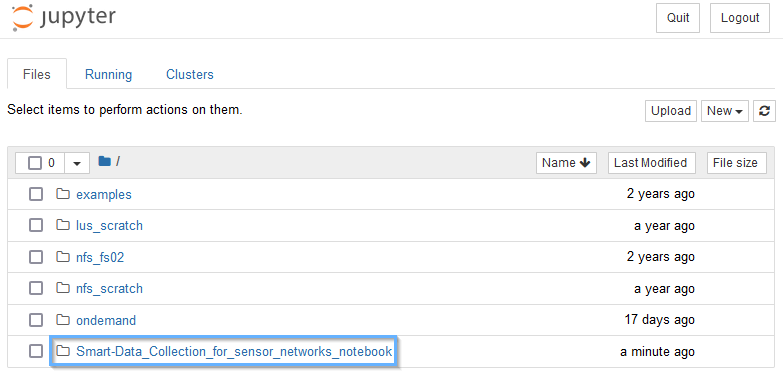Click the Jupyter logo icon
This screenshot has width=783, height=375.
coord(22,17)
